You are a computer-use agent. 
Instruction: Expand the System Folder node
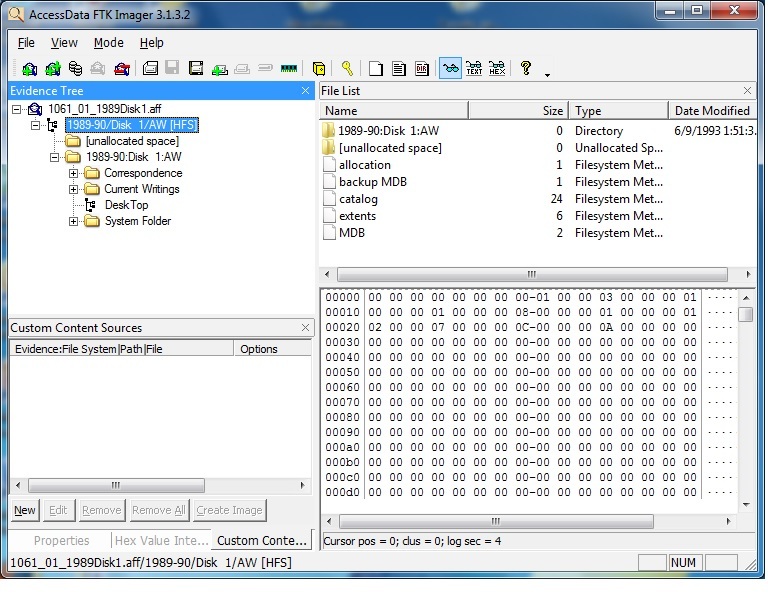coord(73,221)
